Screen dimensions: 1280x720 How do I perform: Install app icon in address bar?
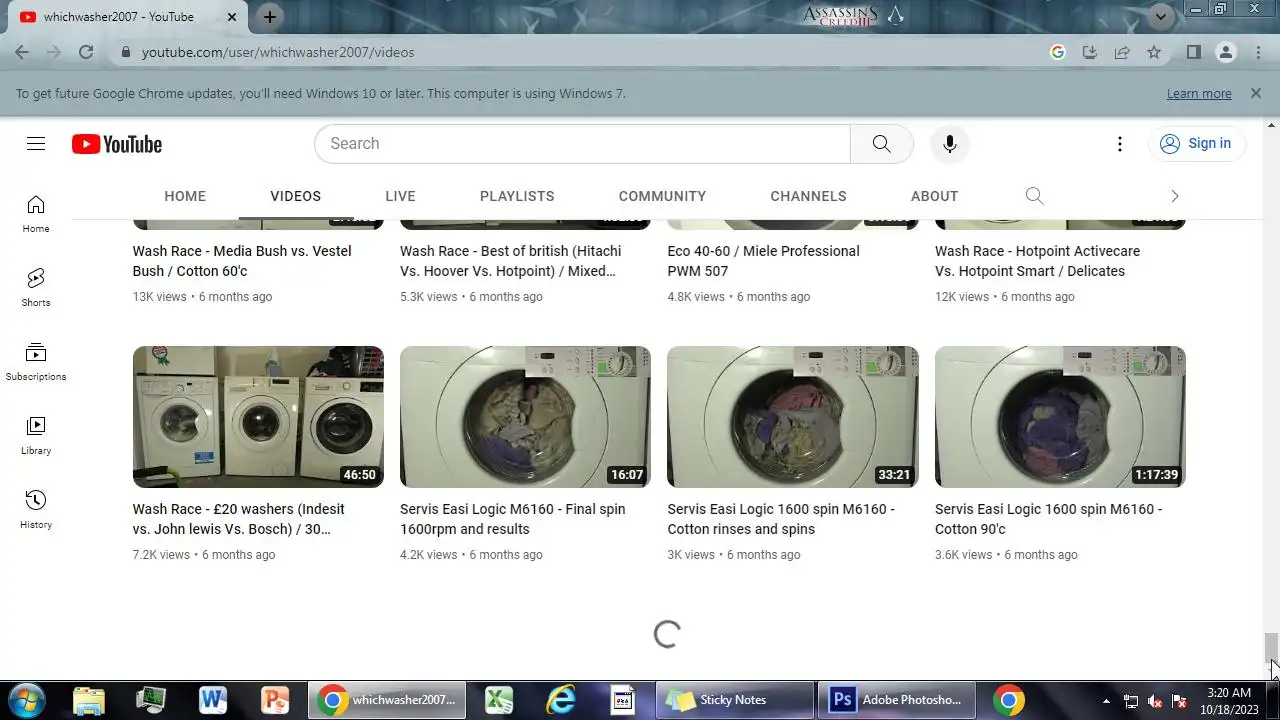(1090, 52)
